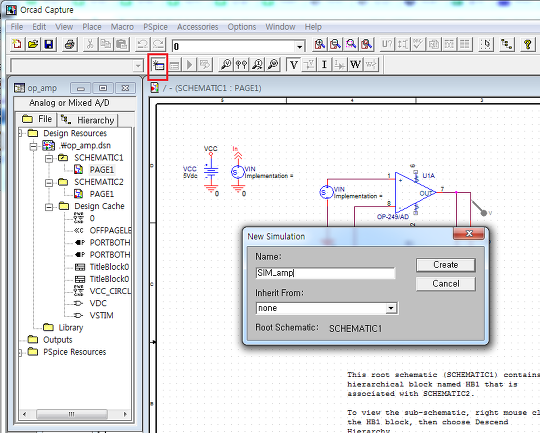
Task: Click the yellow Help question mark icon
Action: 527,44
